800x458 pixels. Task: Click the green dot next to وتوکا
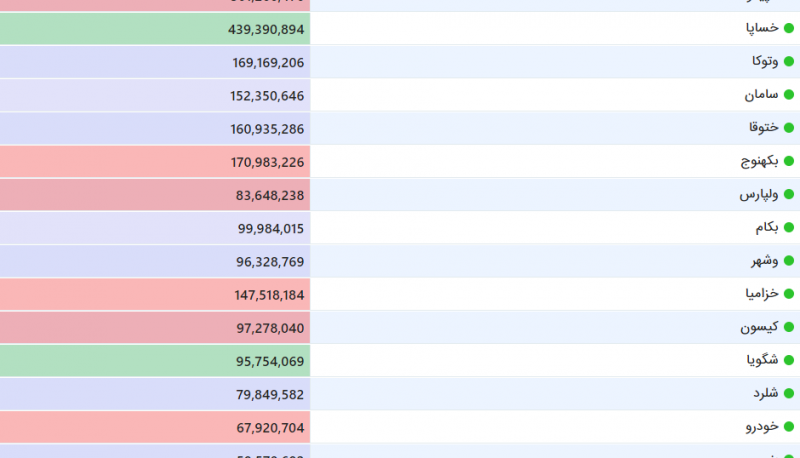pos(789,61)
